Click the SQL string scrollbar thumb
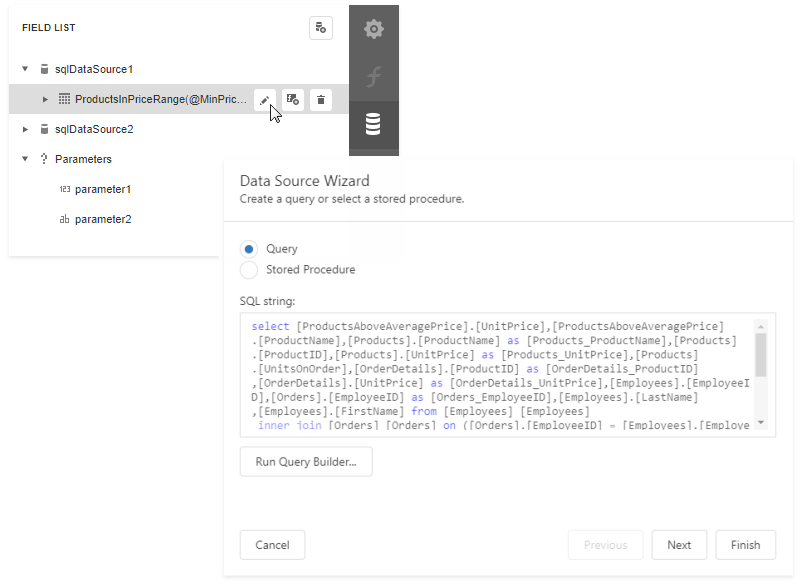 pos(760,353)
